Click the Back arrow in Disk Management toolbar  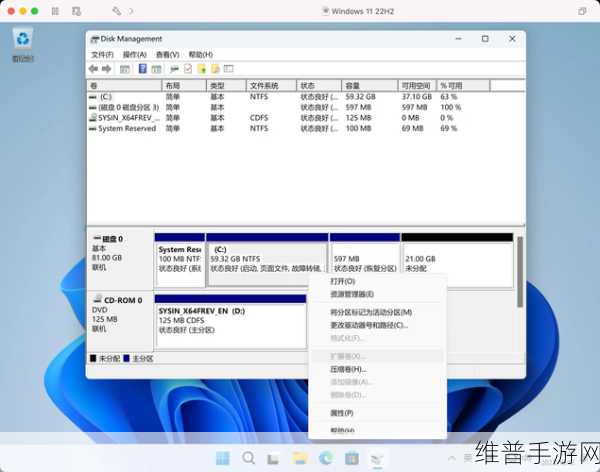click(x=93, y=69)
